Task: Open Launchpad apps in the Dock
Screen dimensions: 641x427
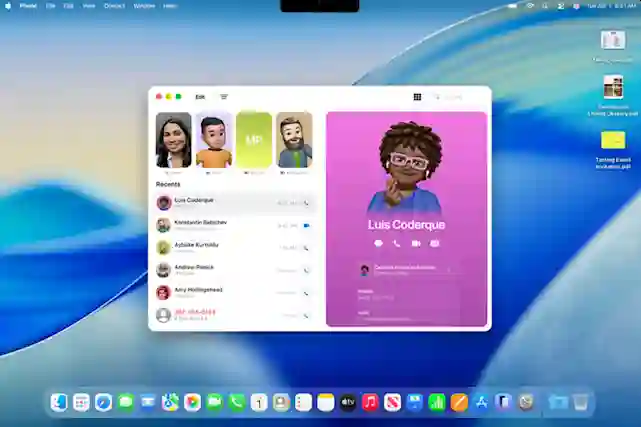Action: [x=81, y=402]
